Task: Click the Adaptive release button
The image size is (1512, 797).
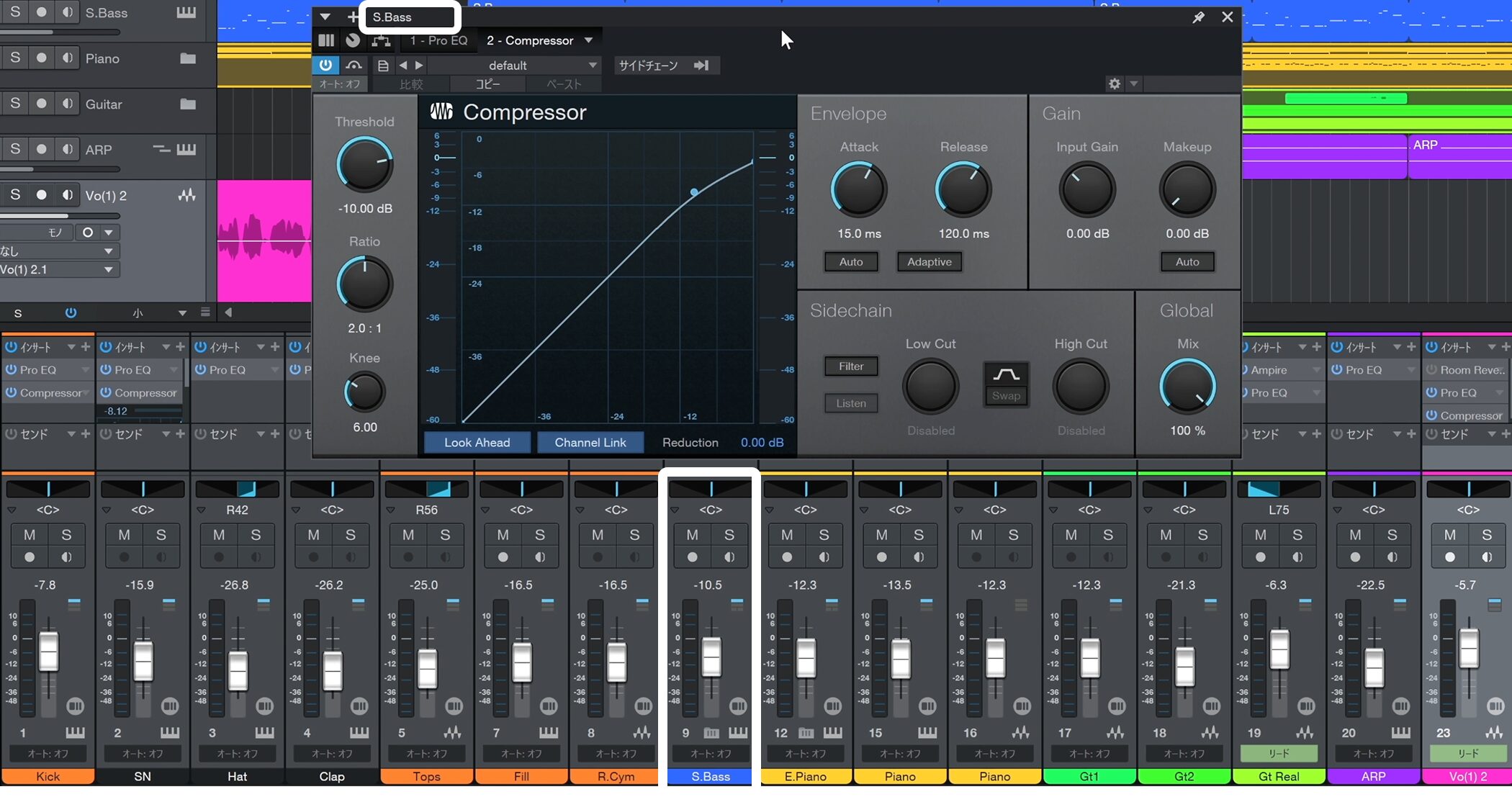Action: pos(929,261)
